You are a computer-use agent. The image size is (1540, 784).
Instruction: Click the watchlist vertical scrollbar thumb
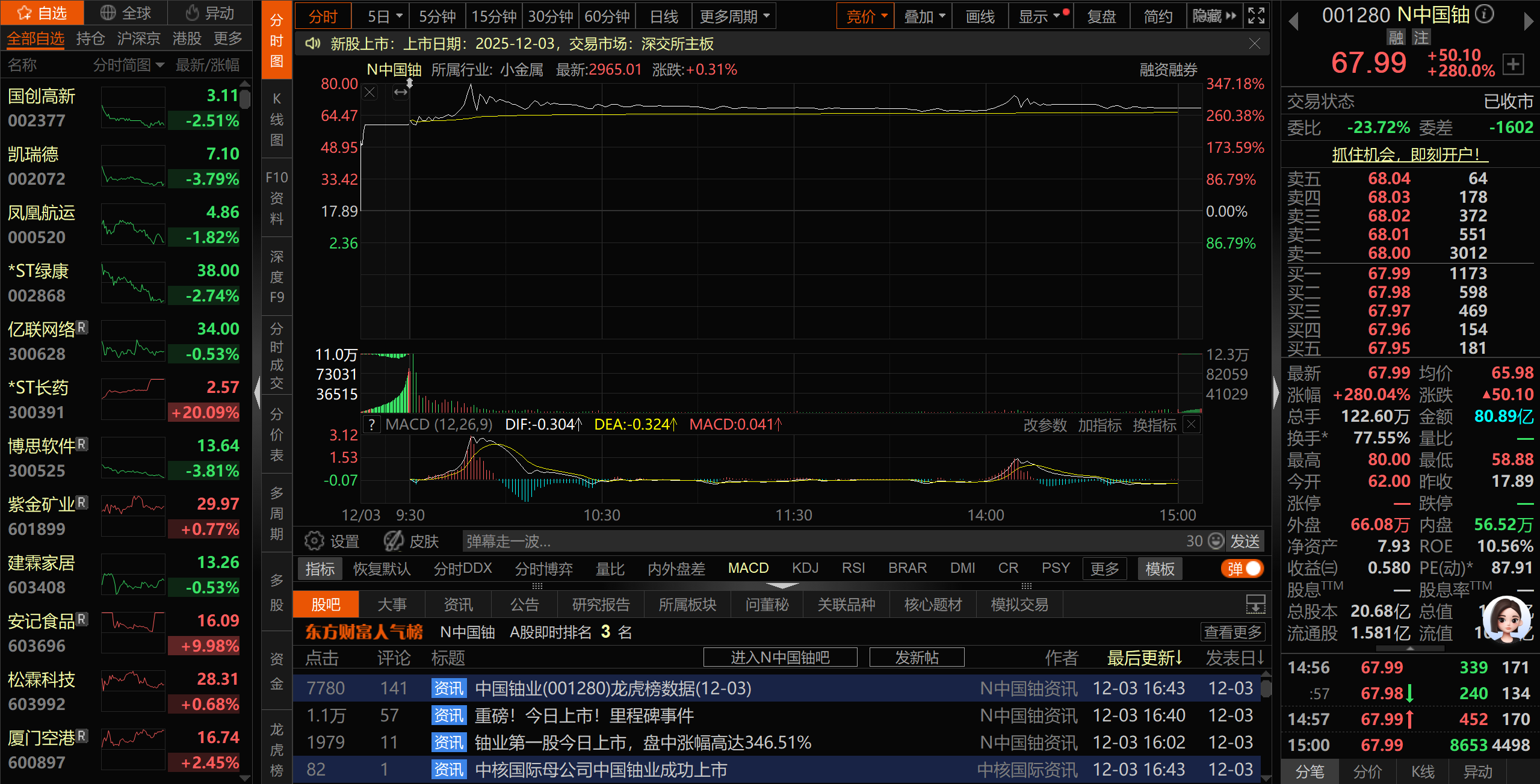[x=244, y=99]
